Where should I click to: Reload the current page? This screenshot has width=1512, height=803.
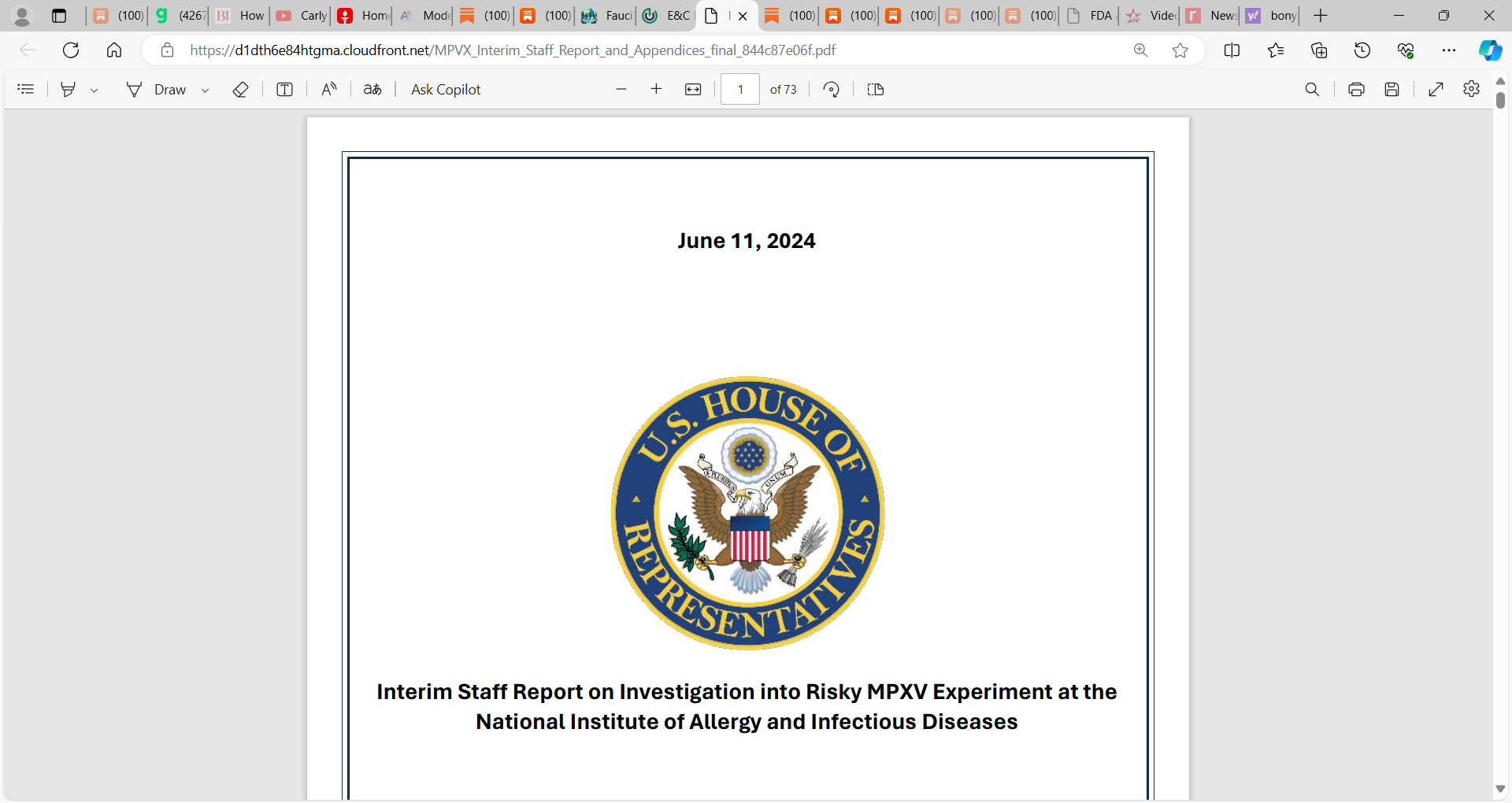[x=71, y=50]
